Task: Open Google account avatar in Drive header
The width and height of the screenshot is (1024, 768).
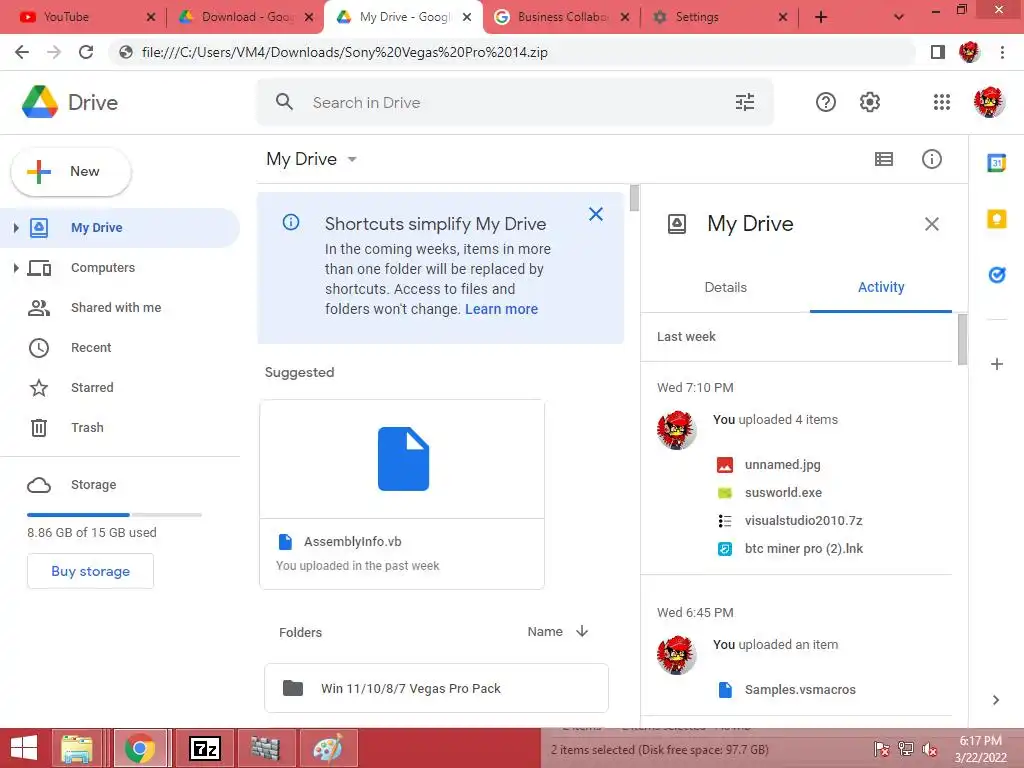Action: point(989,102)
